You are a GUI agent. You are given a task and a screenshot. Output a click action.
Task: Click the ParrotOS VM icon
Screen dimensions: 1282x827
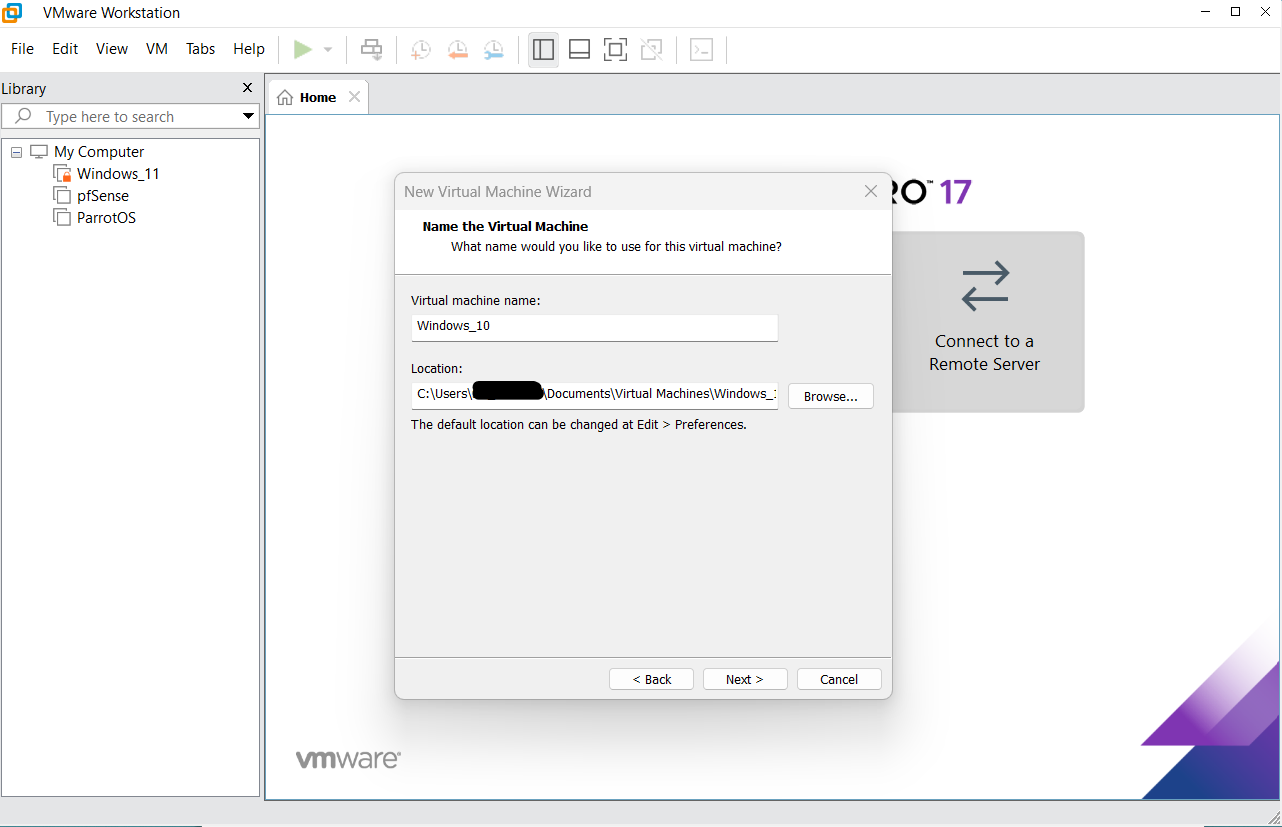(x=62, y=218)
